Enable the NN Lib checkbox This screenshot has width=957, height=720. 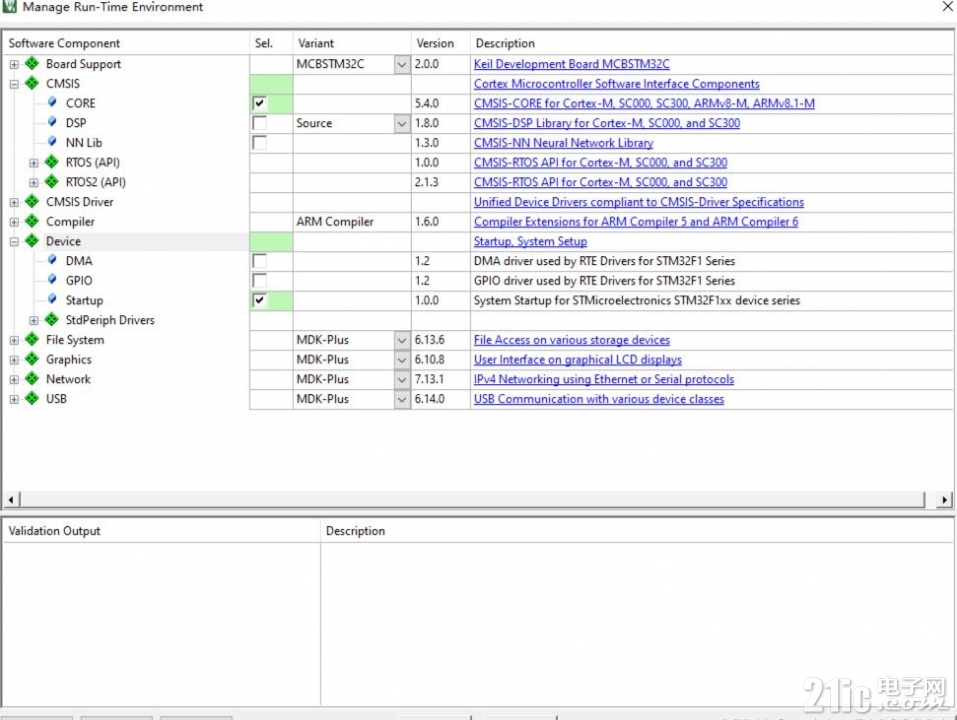[259, 143]
